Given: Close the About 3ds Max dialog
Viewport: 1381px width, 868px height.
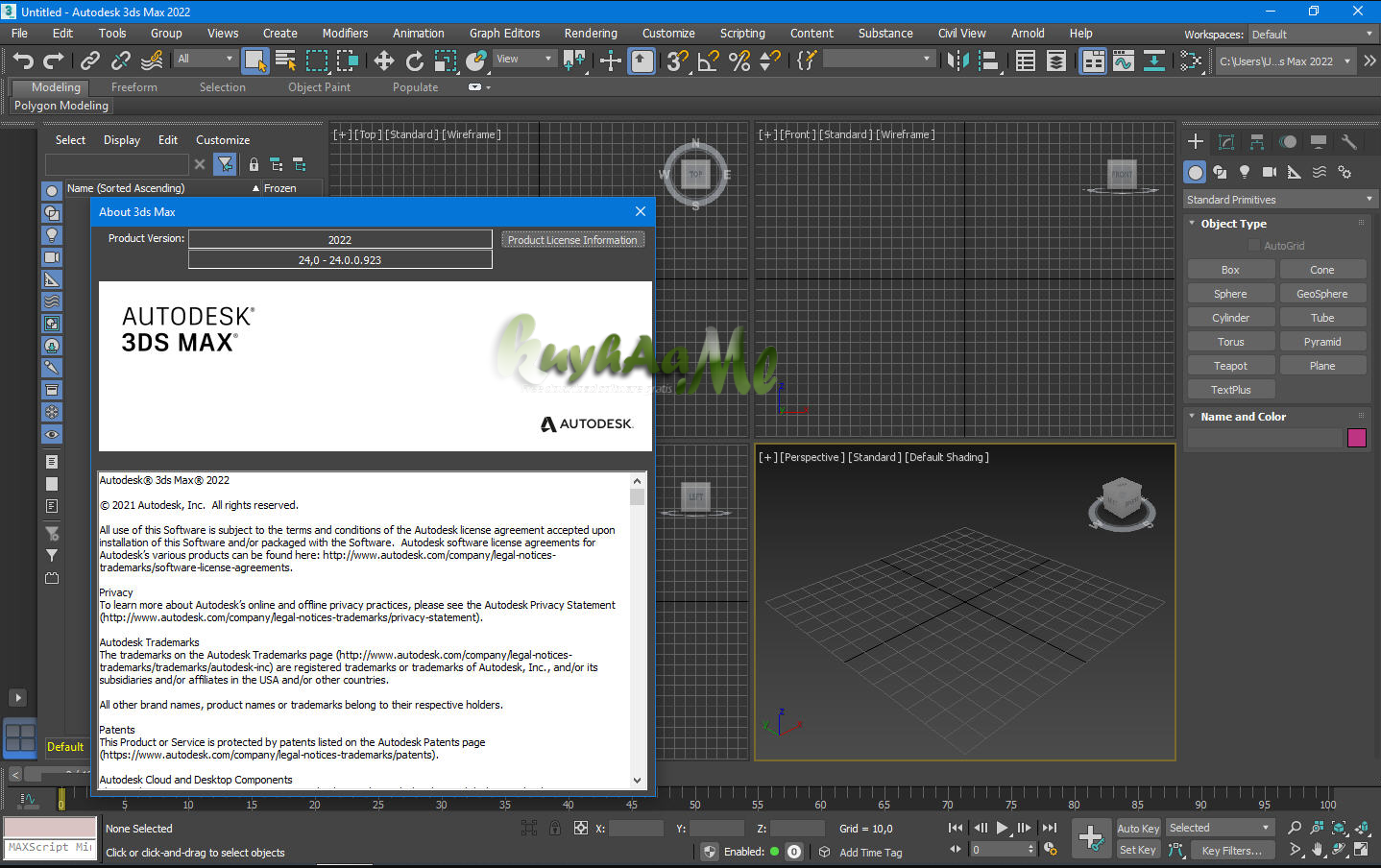Looking at the screenshot, I should point(641,211).
